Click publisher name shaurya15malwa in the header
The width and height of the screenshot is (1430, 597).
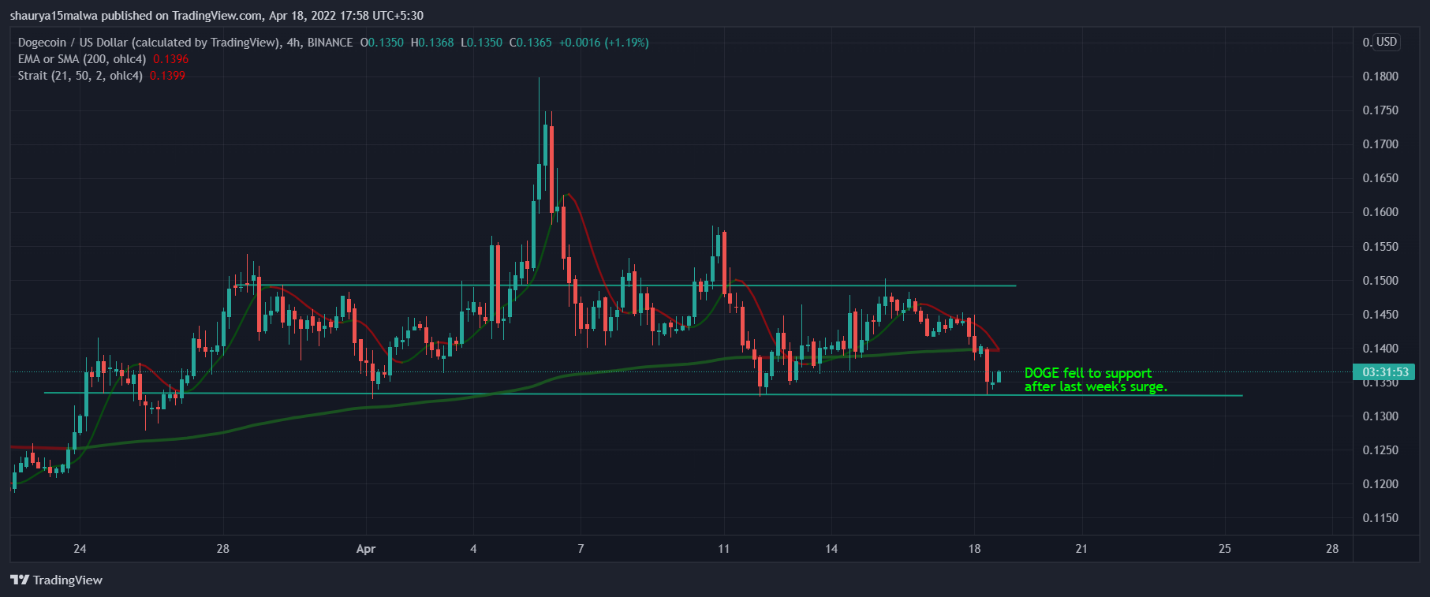(56, 15)
